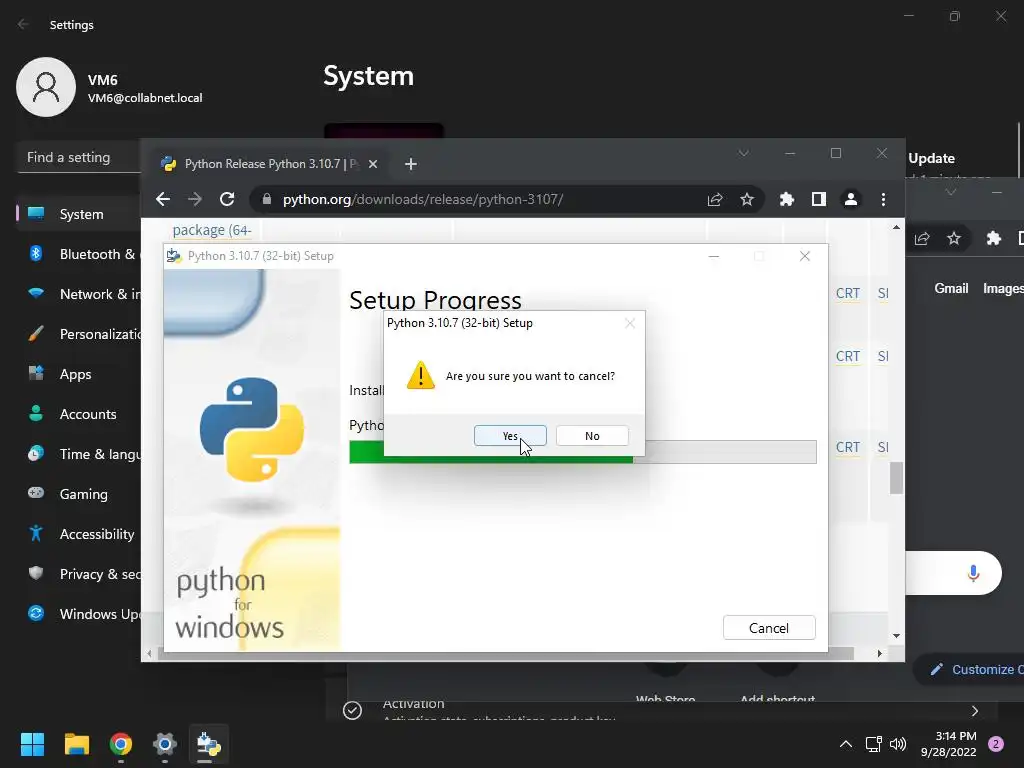
Task: Show hidden tray icons chevron
Action: pos(846,744)
